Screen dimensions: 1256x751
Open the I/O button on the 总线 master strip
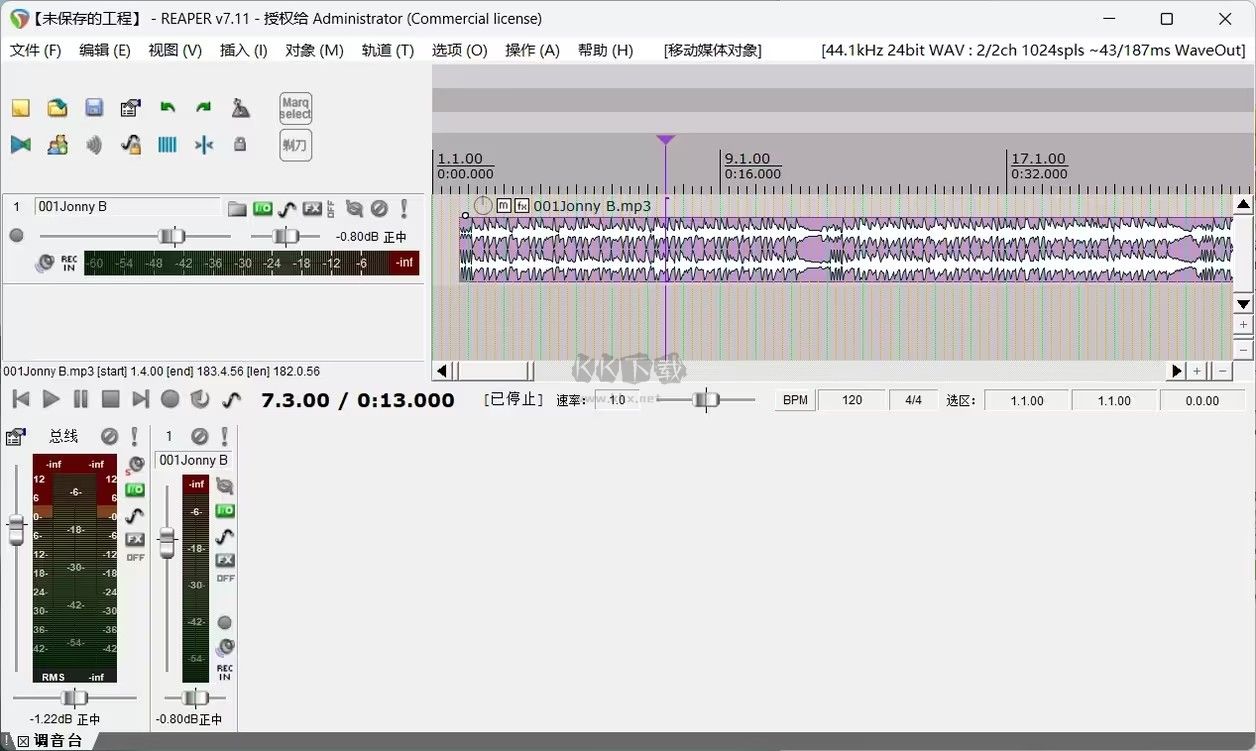[x=135, y=490]
